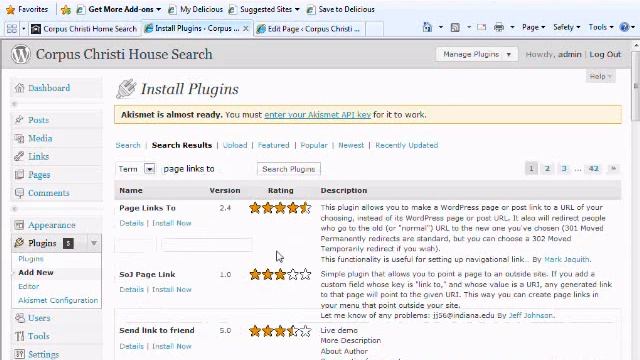Click the add-to-favorites-bar star icon

65,9
